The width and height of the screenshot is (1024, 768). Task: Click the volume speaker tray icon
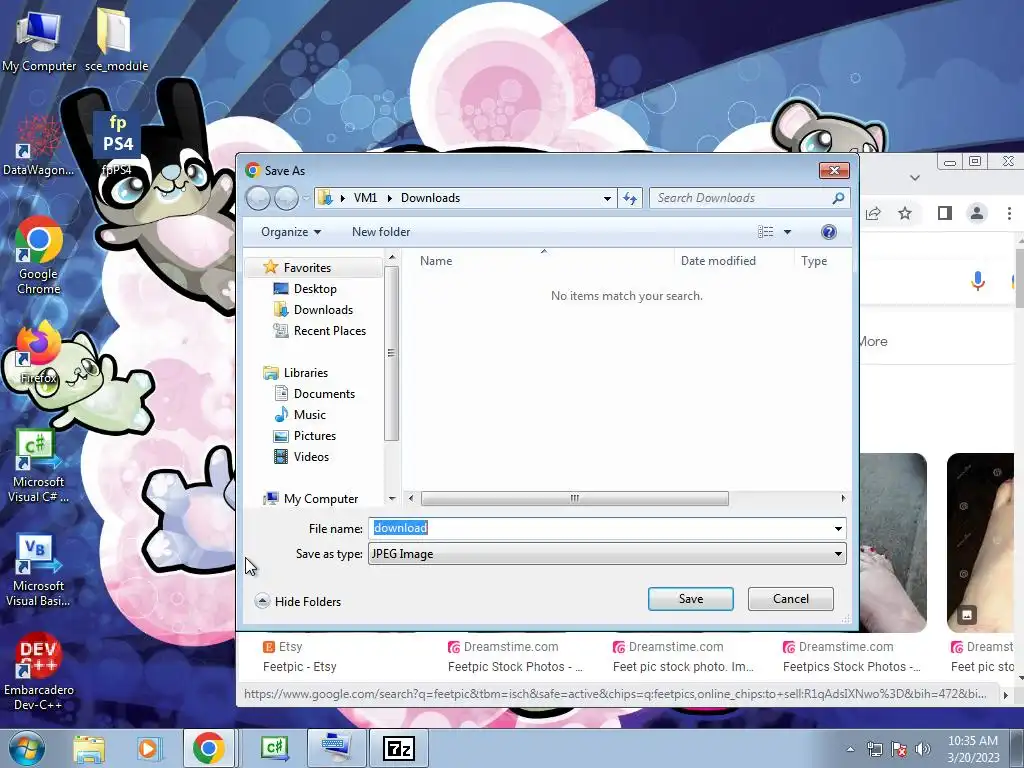(x=923, y=749)
